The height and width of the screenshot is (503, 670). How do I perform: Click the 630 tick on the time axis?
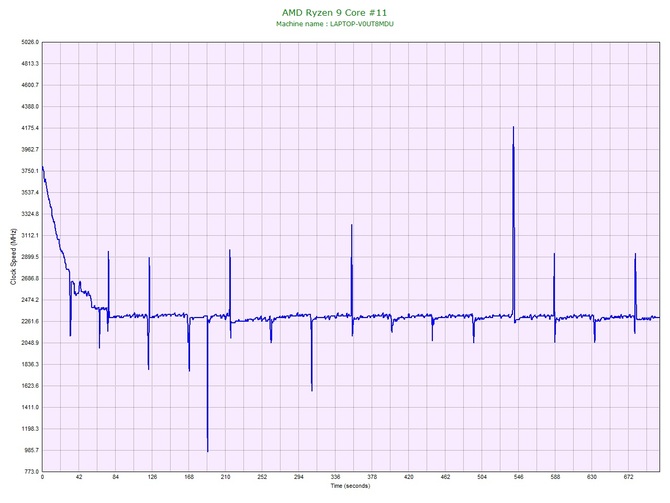[x=592, y=477]
